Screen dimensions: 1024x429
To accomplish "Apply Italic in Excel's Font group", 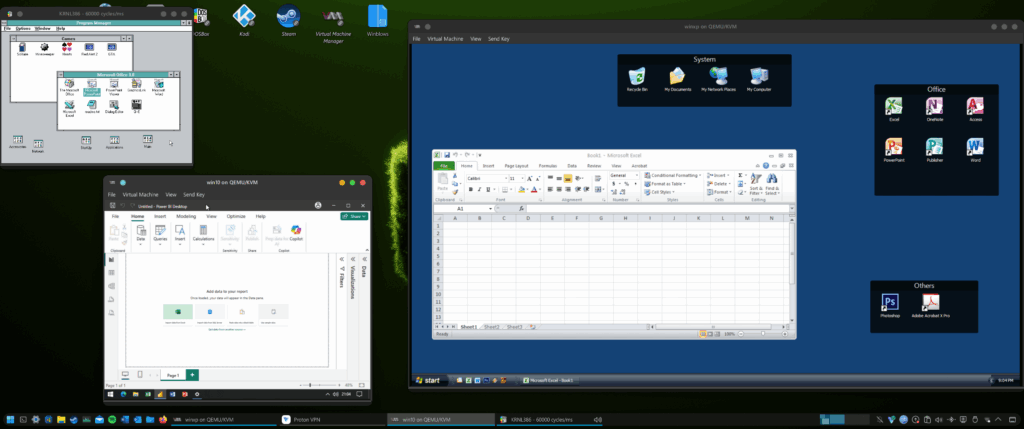I will [x=479, y=189].
